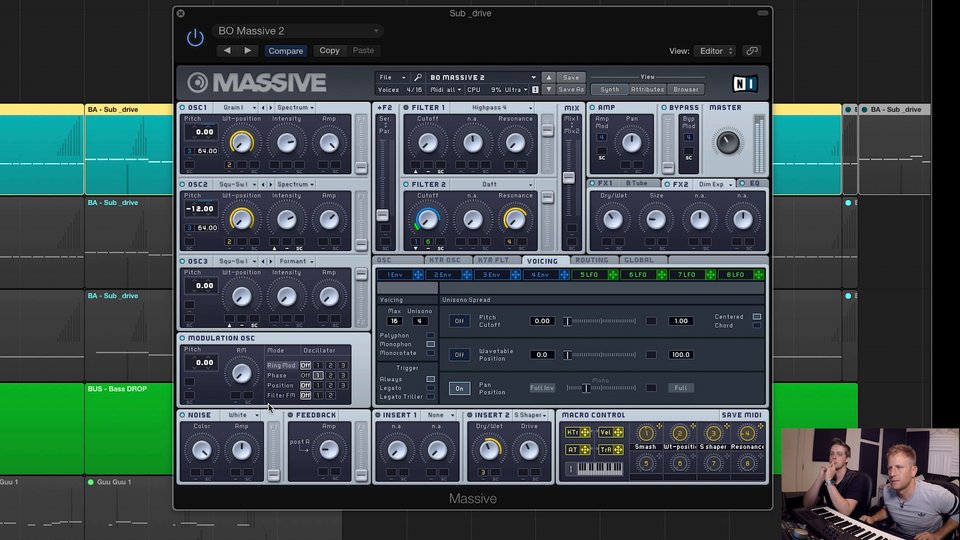The image size is (960, 540).
Task: Click the Native Instruments NI logo
Action: click(744, 83)
